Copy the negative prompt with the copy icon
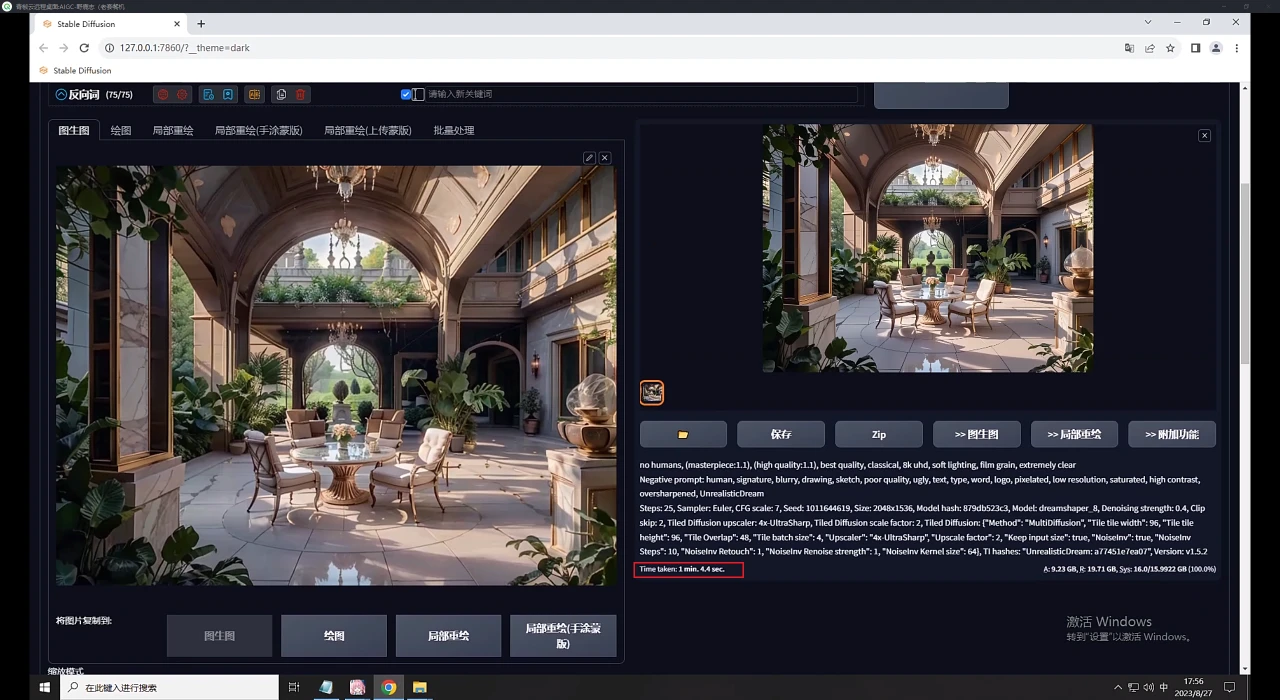 coord(281,95)
